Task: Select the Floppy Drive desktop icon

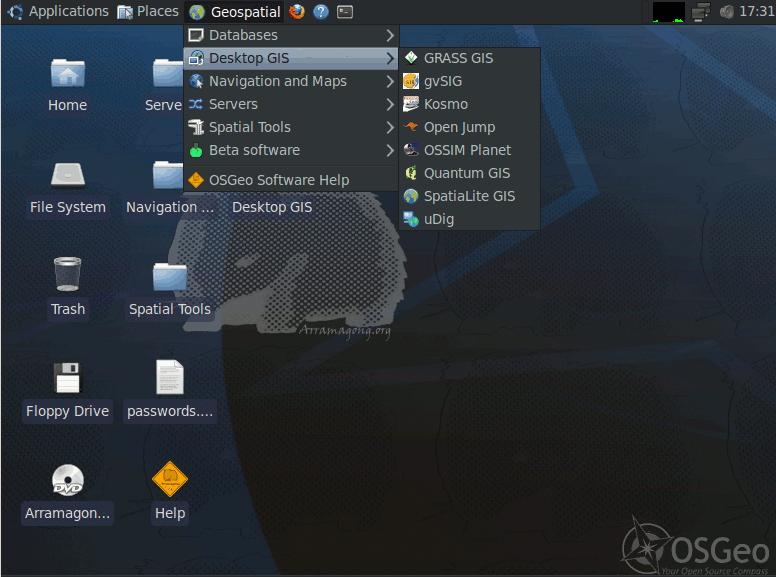Action: [x=67, y=378]
